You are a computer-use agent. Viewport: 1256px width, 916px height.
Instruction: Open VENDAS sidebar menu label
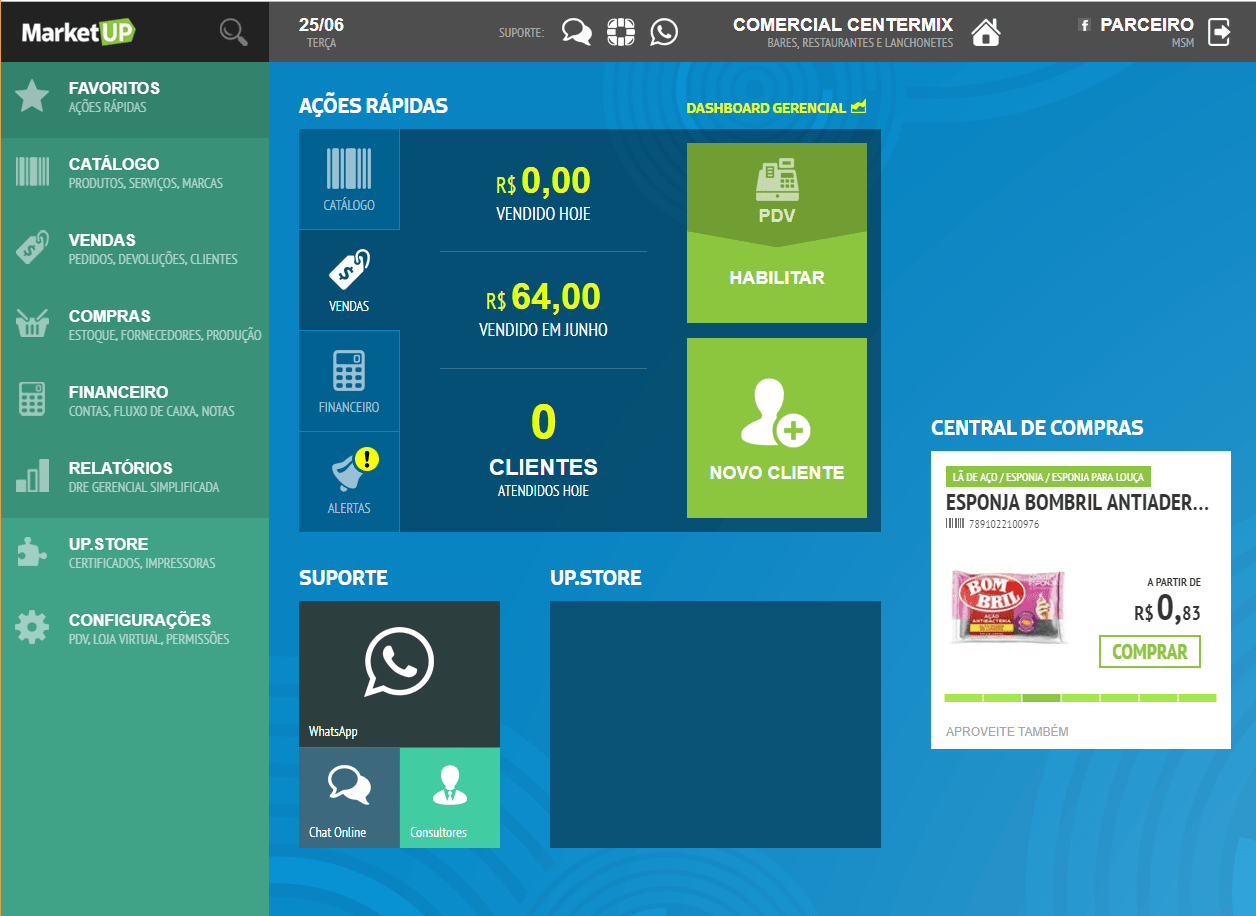tap(102, 240)
